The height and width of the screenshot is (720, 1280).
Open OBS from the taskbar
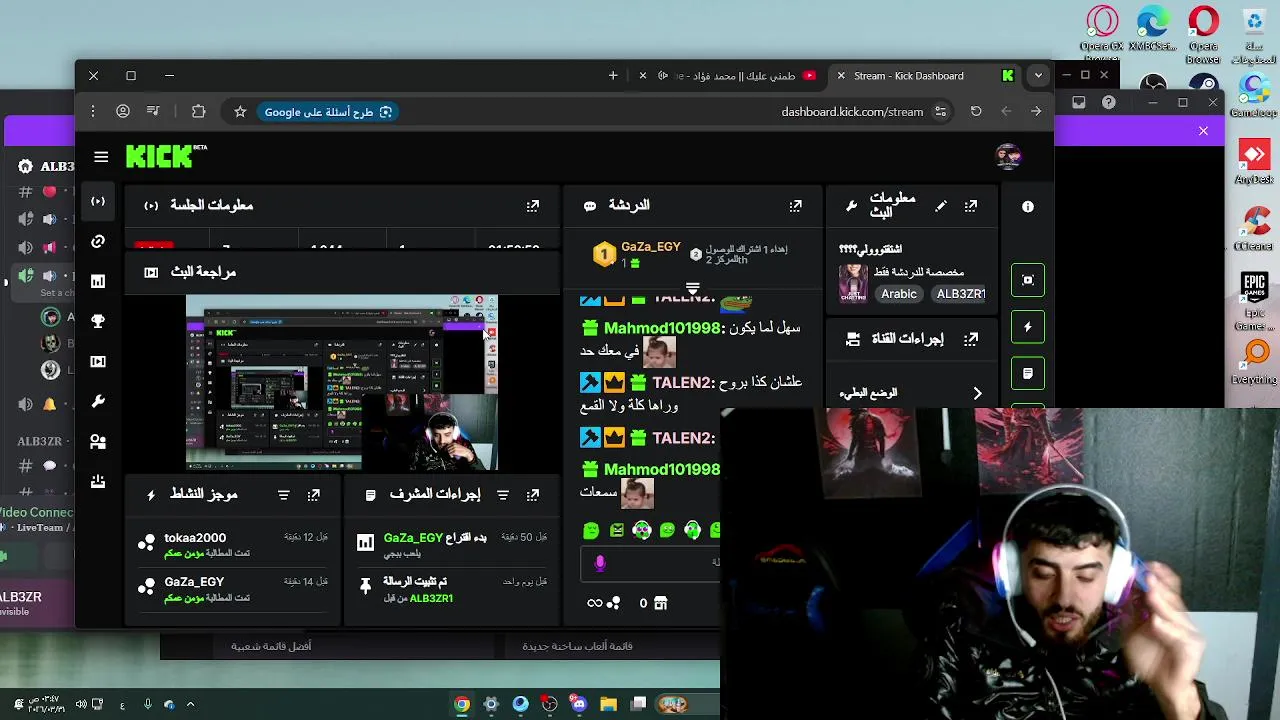tap(549, 704)
